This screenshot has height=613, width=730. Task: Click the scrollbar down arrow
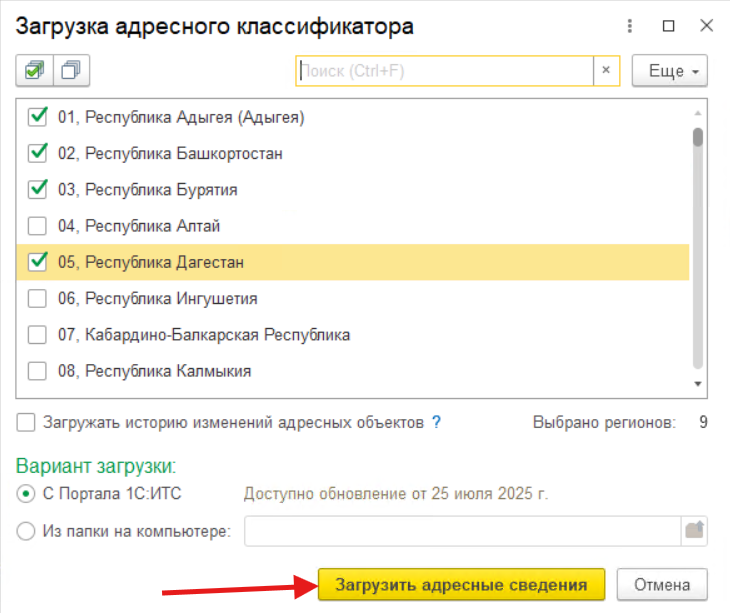point(697,384)
